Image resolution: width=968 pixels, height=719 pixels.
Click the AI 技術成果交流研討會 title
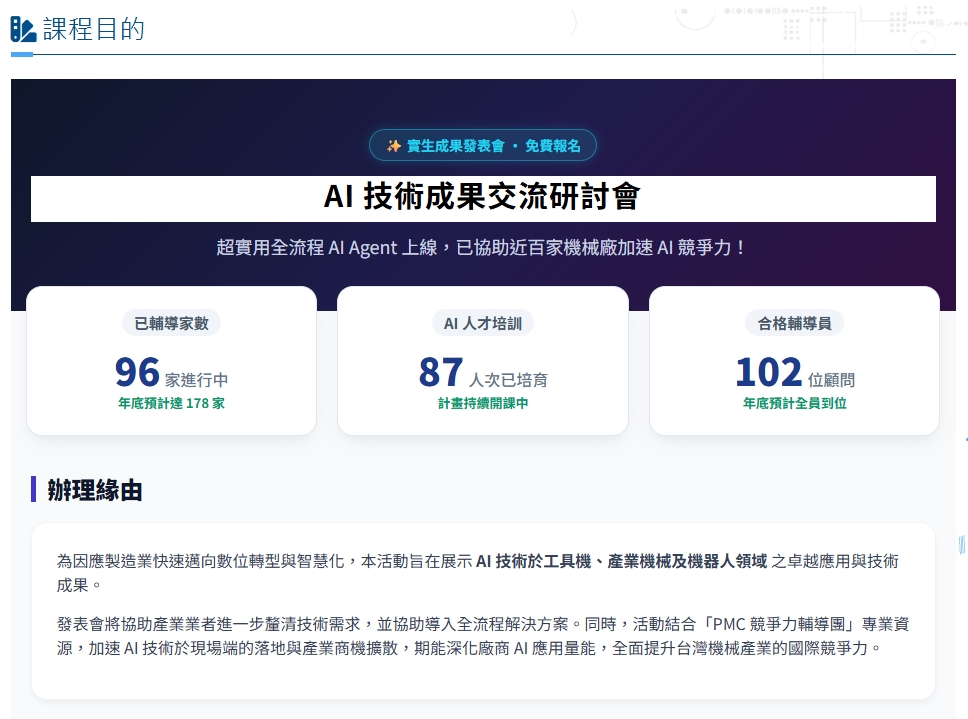click(x=483, y=197)
